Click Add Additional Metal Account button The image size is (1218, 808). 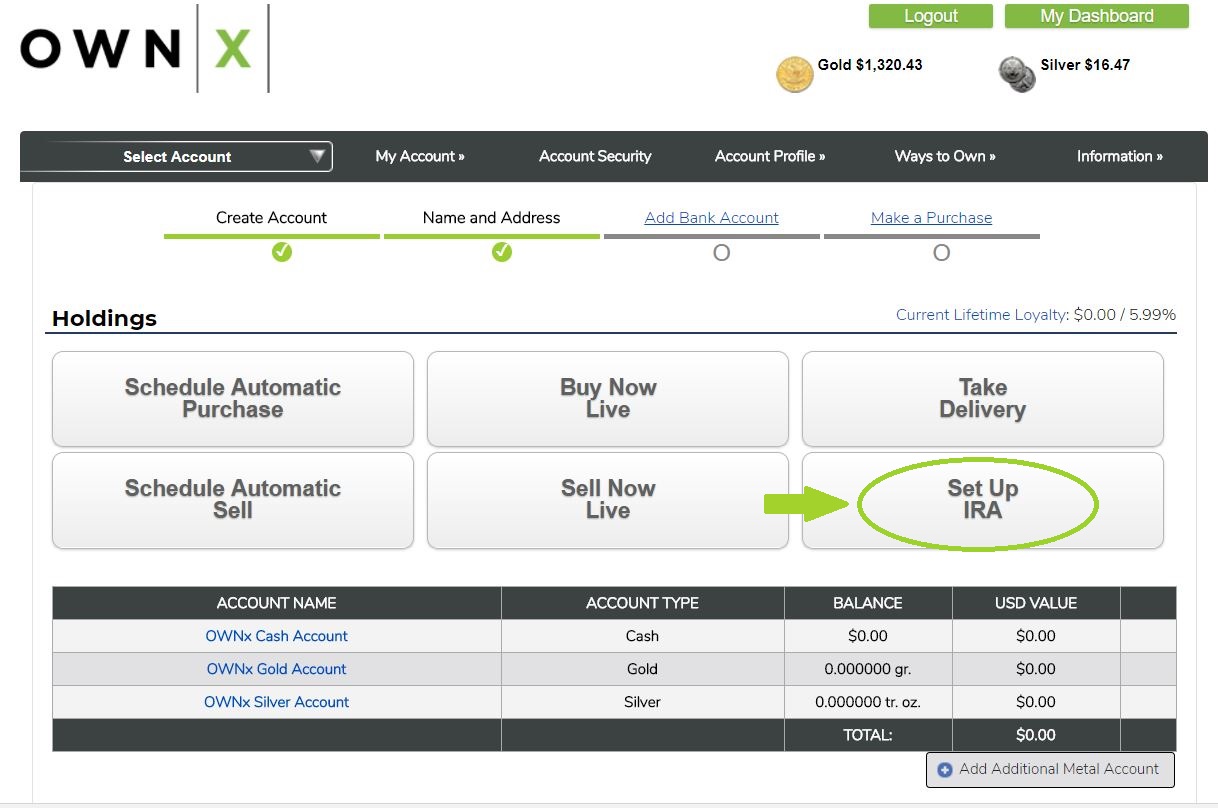tap(1050, 770)
